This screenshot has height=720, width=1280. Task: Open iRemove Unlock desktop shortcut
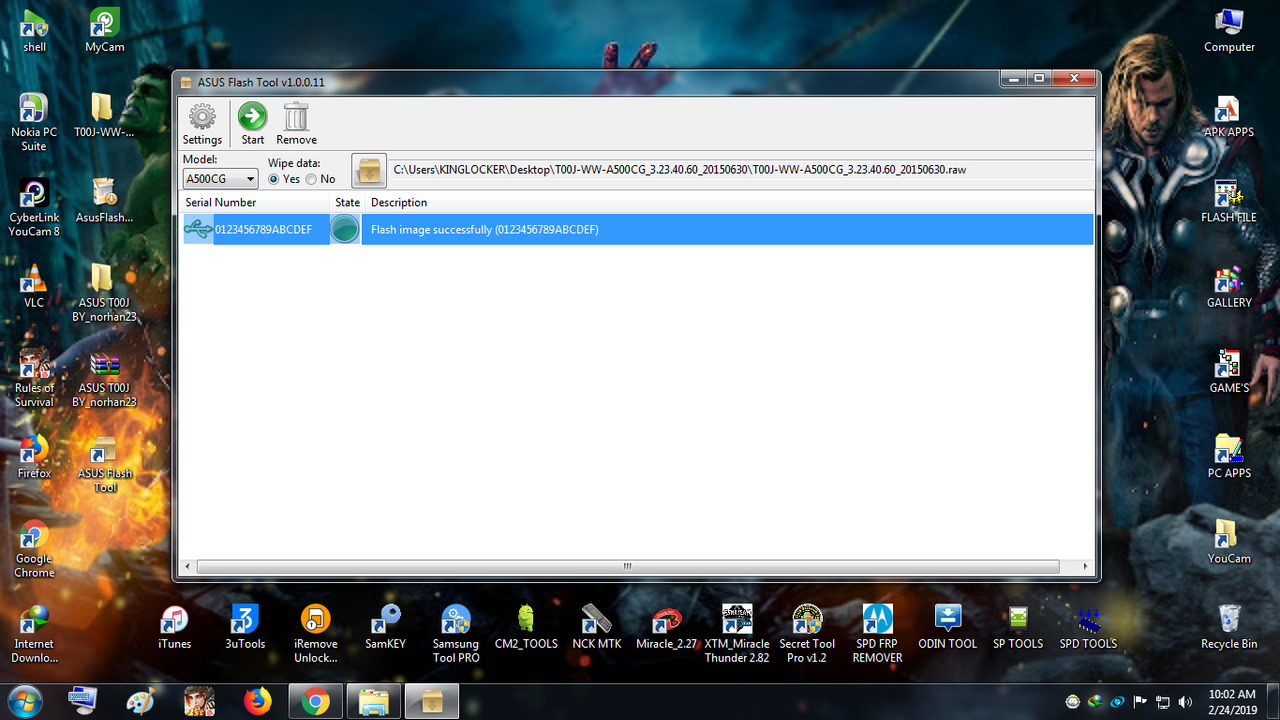coord(315,634)
